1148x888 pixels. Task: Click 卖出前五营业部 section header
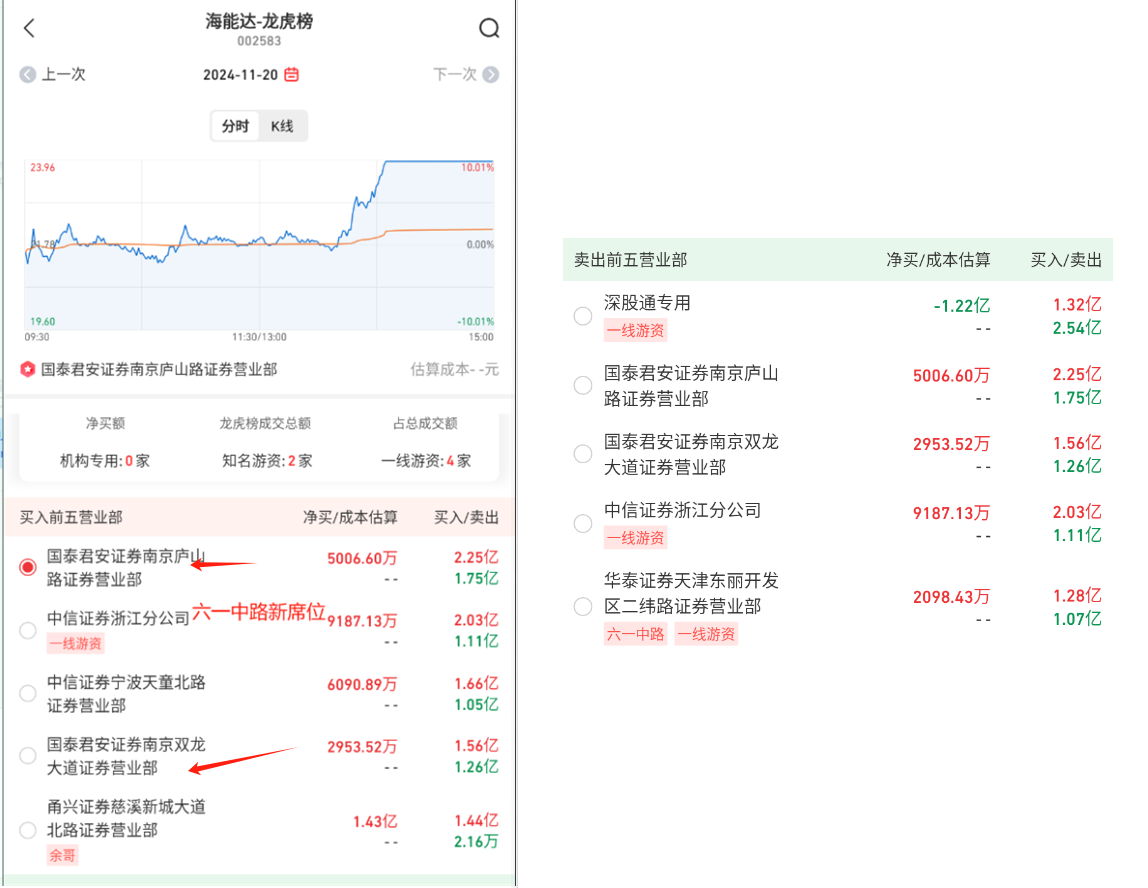[x=630, y=260]
